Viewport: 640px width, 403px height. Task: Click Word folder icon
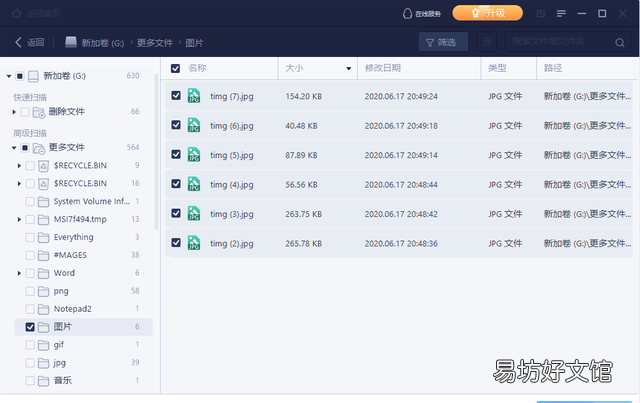tap(43, 274)
